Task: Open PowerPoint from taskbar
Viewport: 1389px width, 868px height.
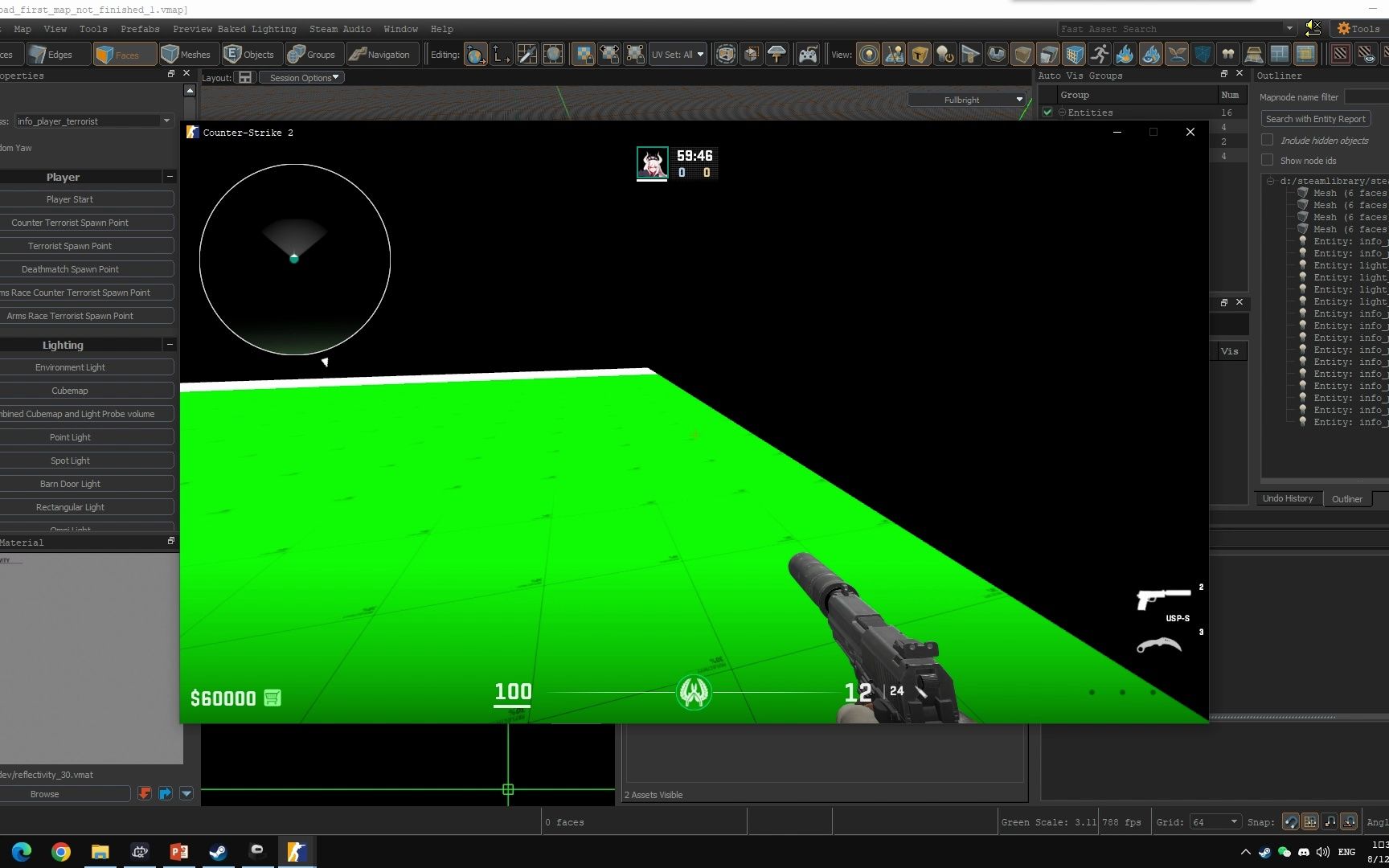Action: pyautogui.click(x=178, y=852)
